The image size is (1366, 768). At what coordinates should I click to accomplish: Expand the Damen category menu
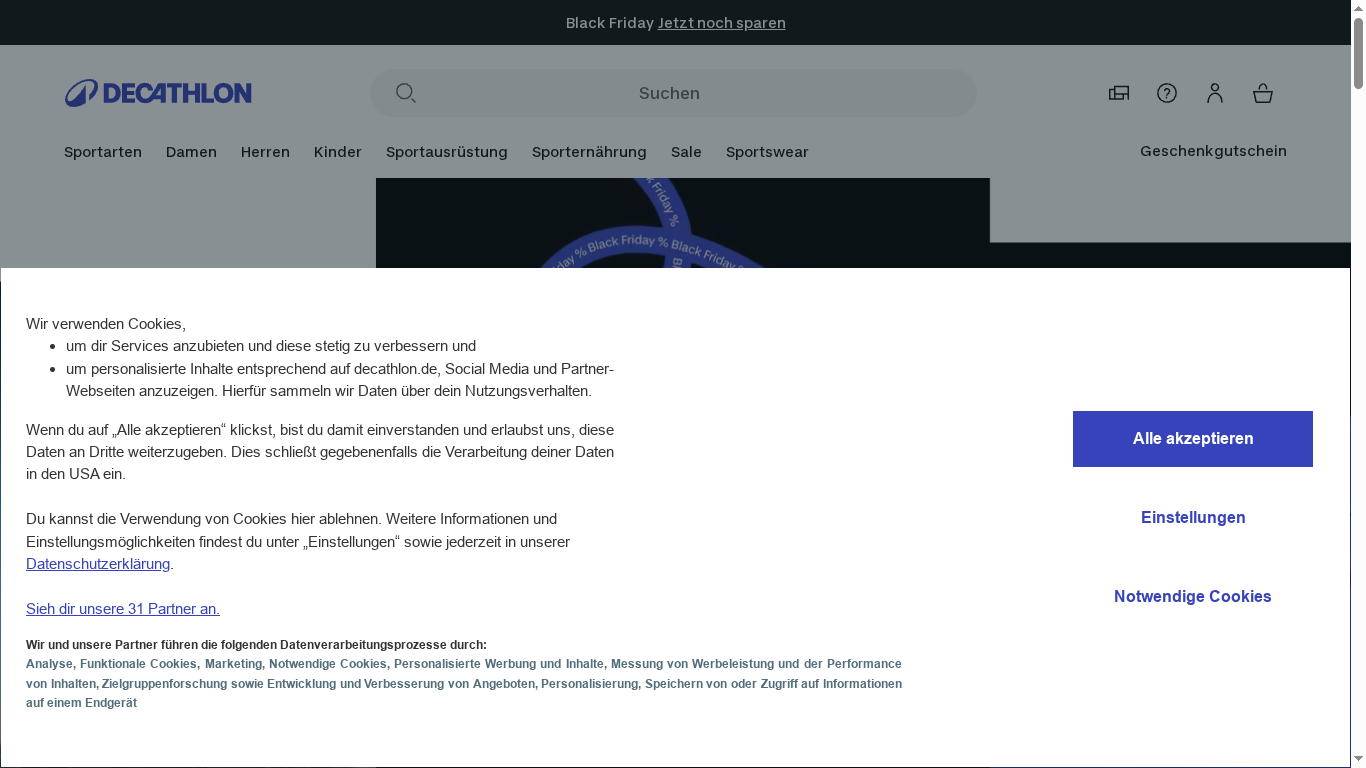191,152
